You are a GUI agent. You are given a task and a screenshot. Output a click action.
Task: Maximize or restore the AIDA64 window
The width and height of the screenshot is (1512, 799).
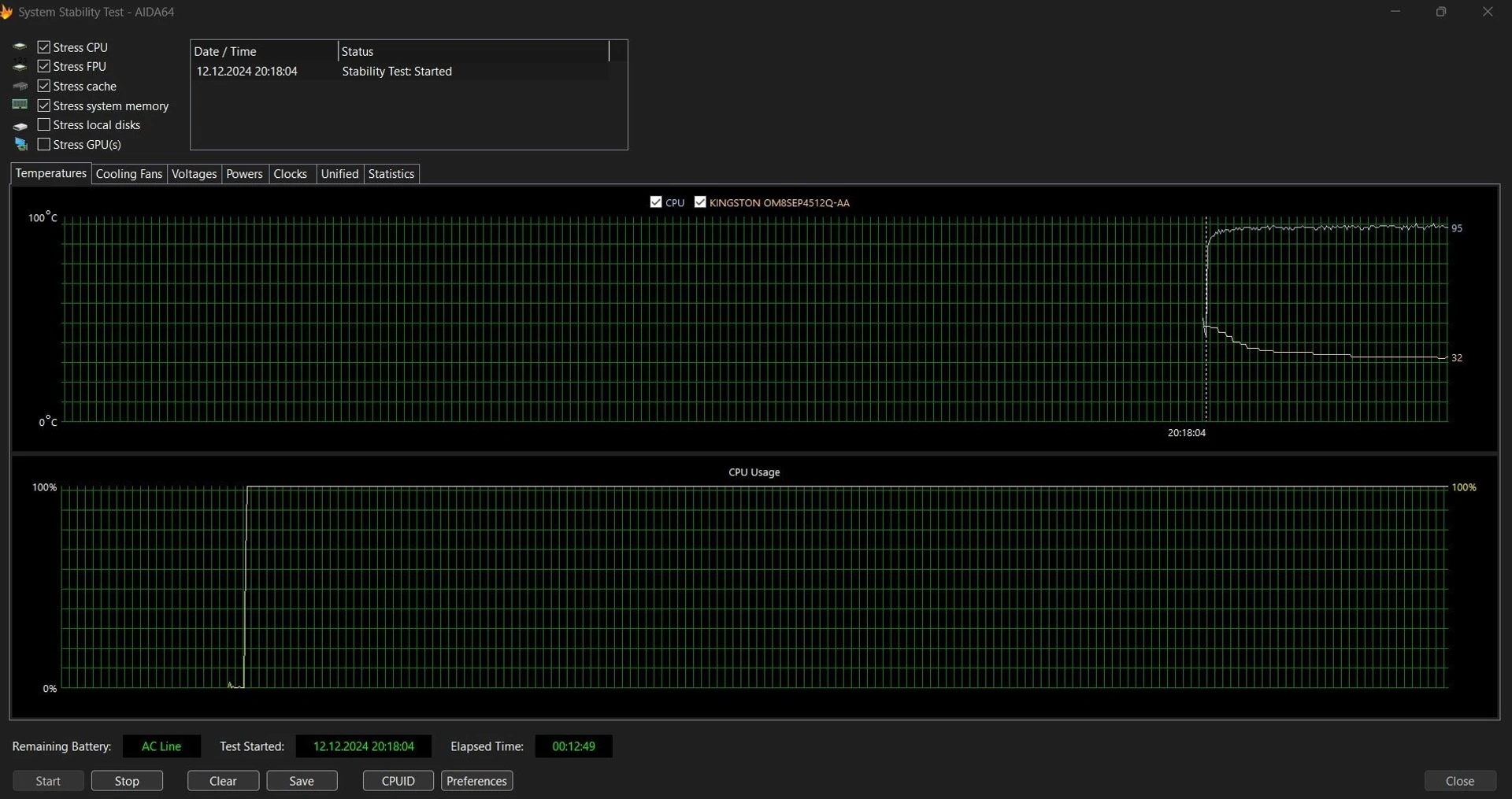point(1441,12)
